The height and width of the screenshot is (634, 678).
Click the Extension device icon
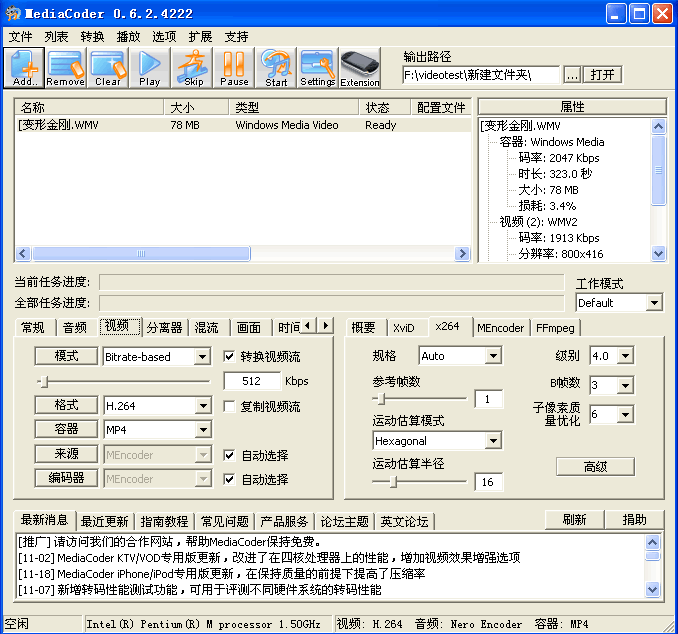[360, 68]
